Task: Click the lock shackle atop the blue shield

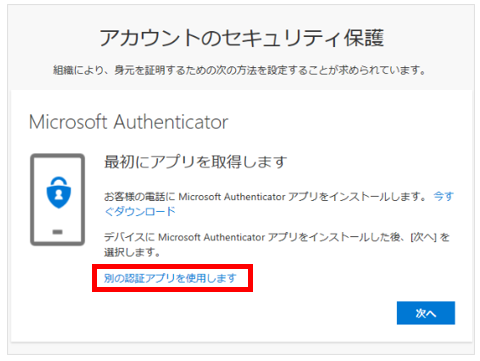Action: pyautogui.click(x=59, y=182)
